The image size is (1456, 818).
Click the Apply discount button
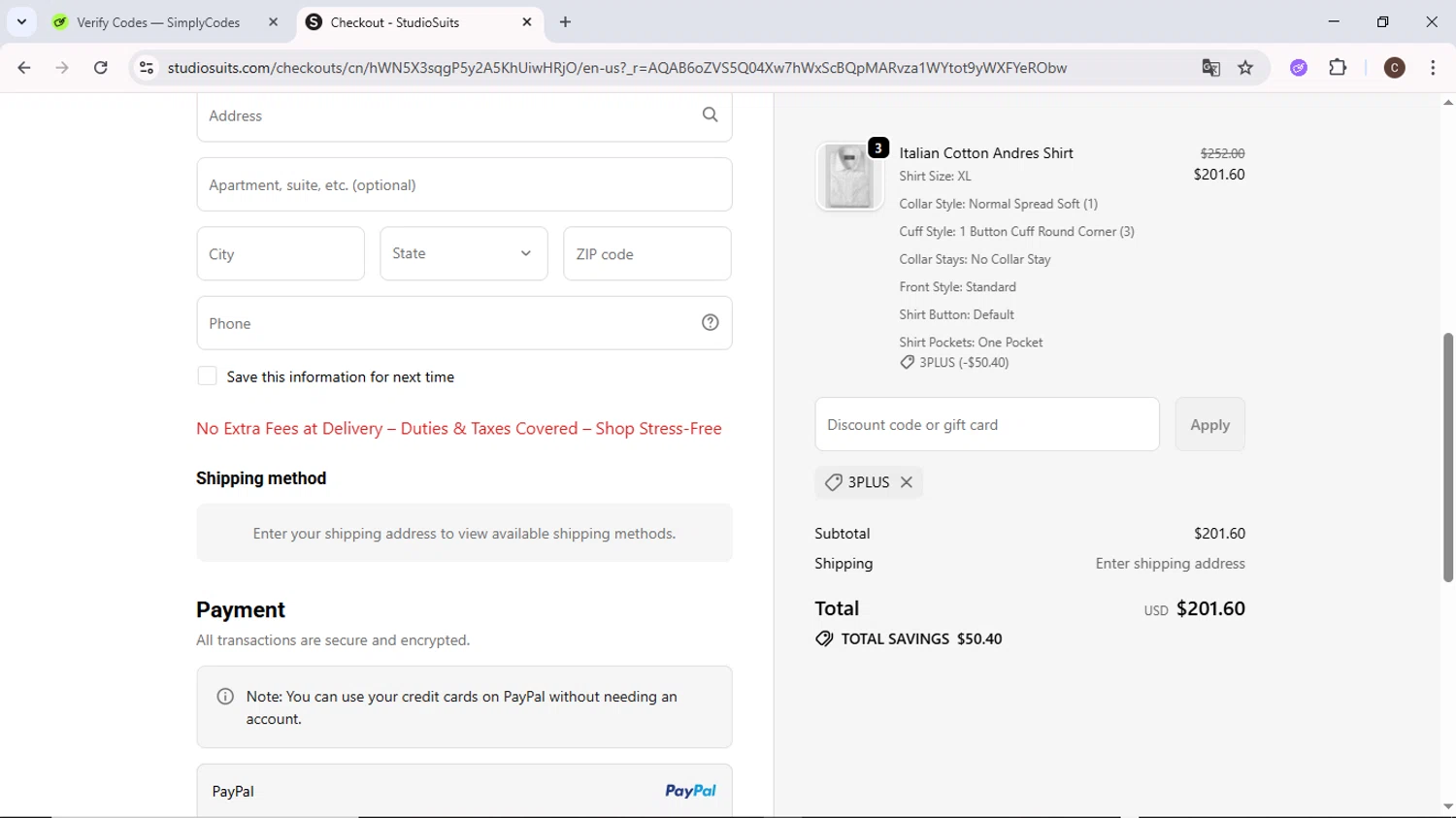[x=1209, y=424]
